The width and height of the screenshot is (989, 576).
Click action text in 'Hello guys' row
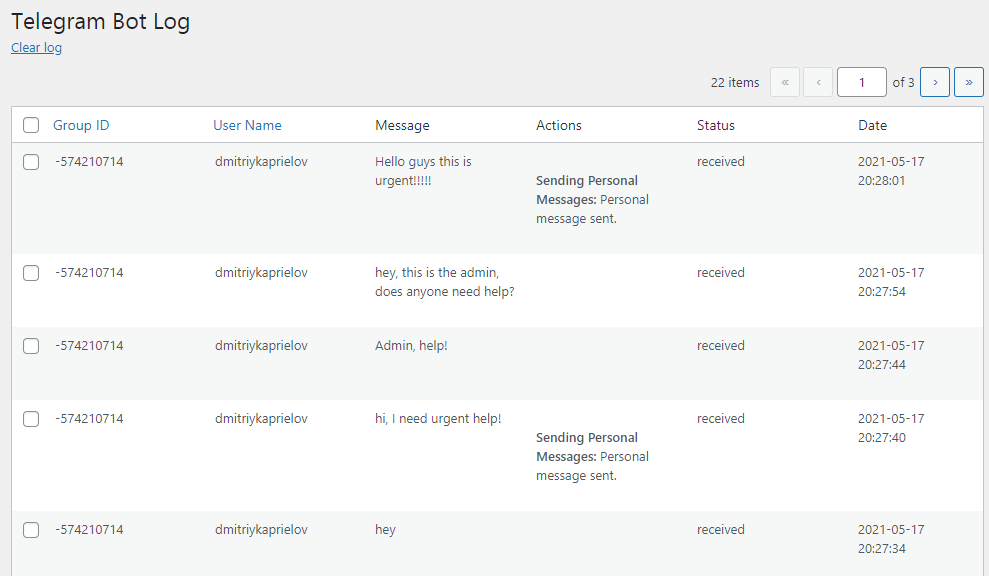[x=592, y=199]
